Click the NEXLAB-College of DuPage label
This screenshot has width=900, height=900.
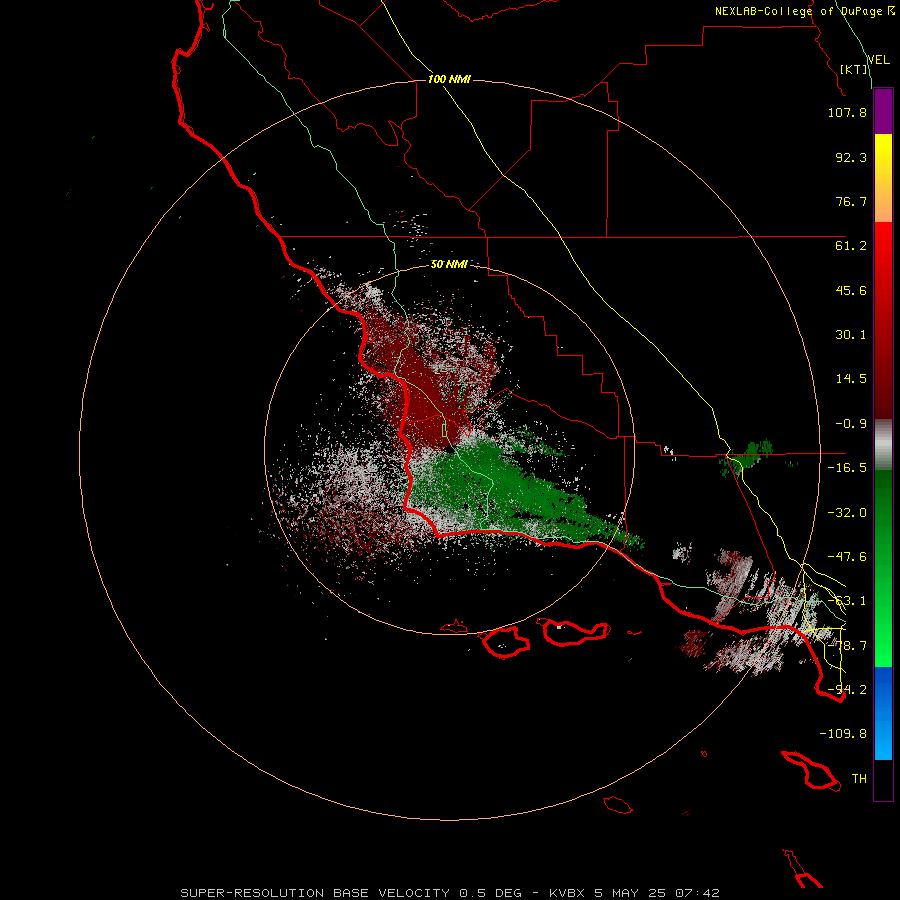pos(804,11)
